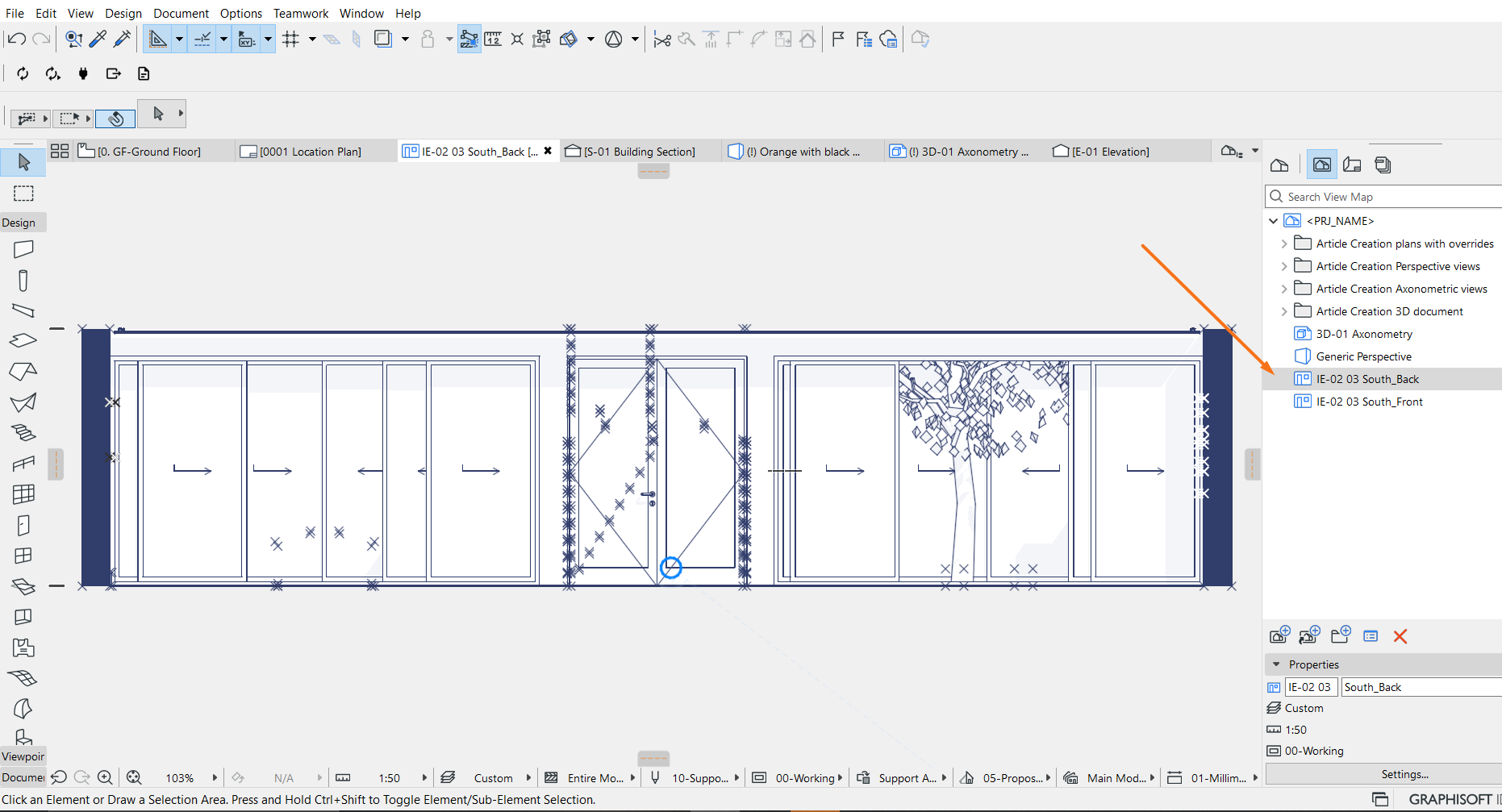
Task: Click the zoom-in magnifier in the bottom bar
Action: [x=105, y=777]
